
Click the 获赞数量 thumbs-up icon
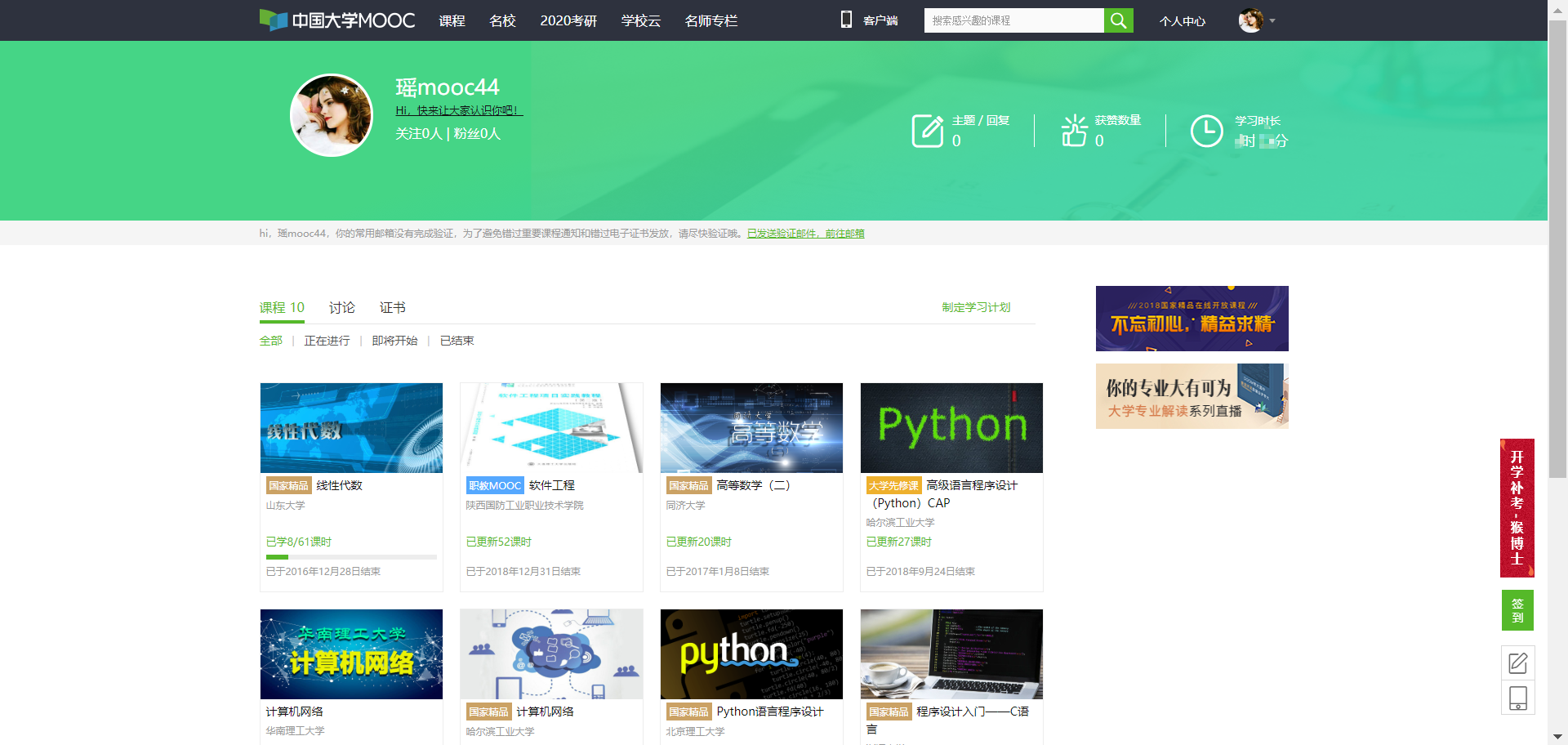(x=1074, y=131)
